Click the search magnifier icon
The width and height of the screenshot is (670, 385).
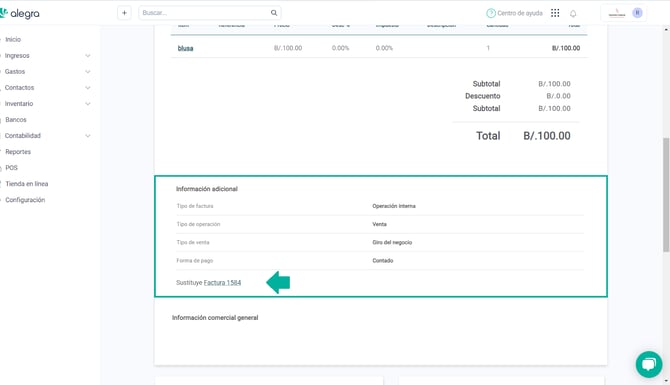274,13
